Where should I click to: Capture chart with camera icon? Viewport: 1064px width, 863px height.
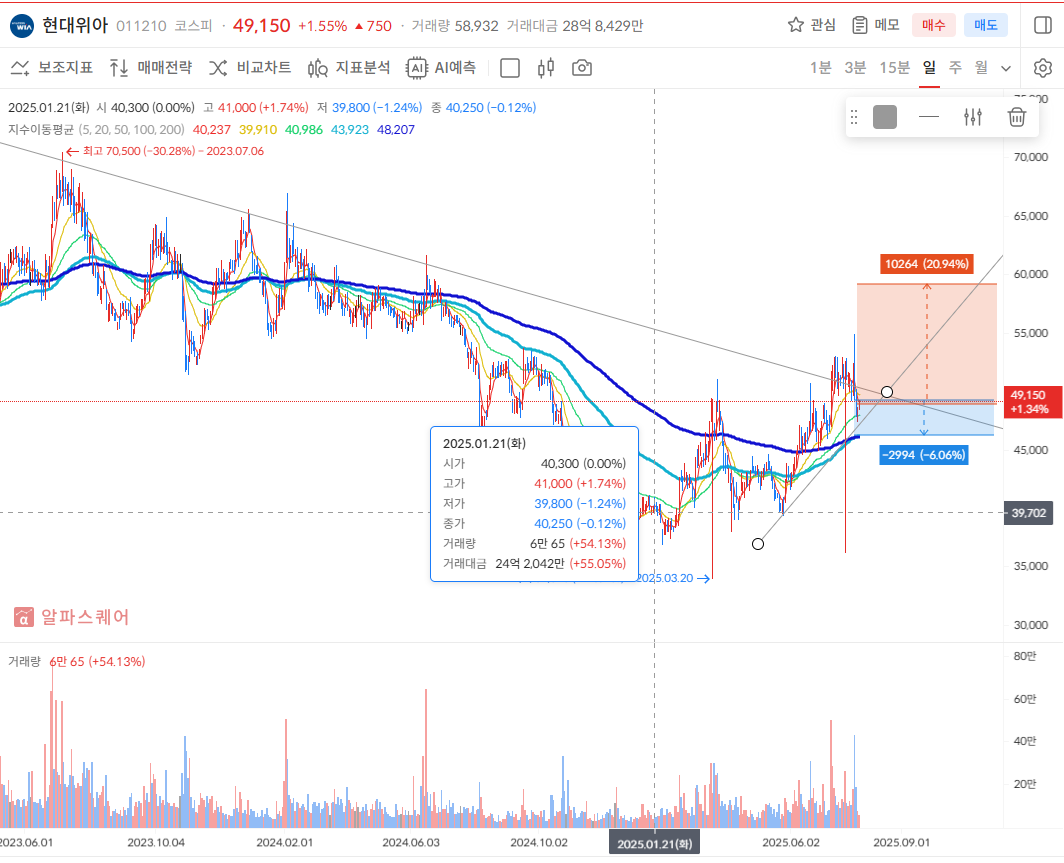[582, 68]
